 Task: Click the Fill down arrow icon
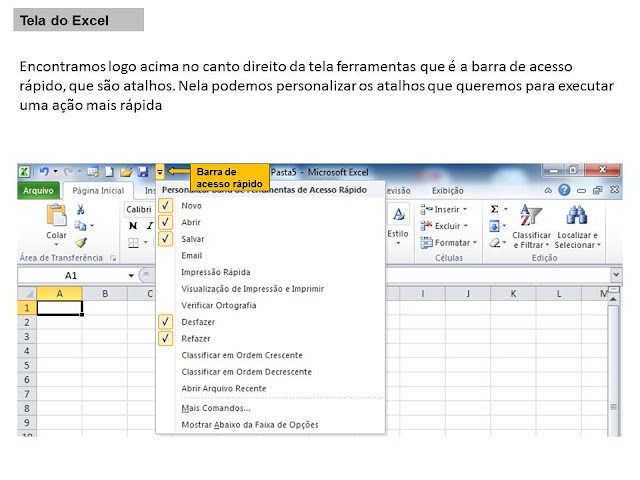click(494, 226)
